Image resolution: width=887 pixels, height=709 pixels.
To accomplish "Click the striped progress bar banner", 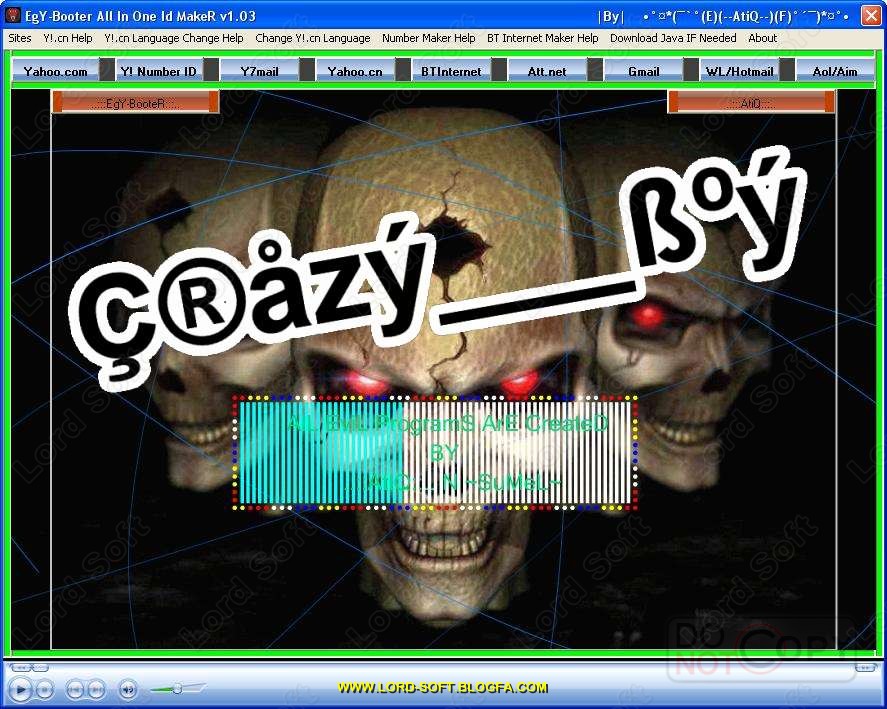I will click(x=435, y=453).
